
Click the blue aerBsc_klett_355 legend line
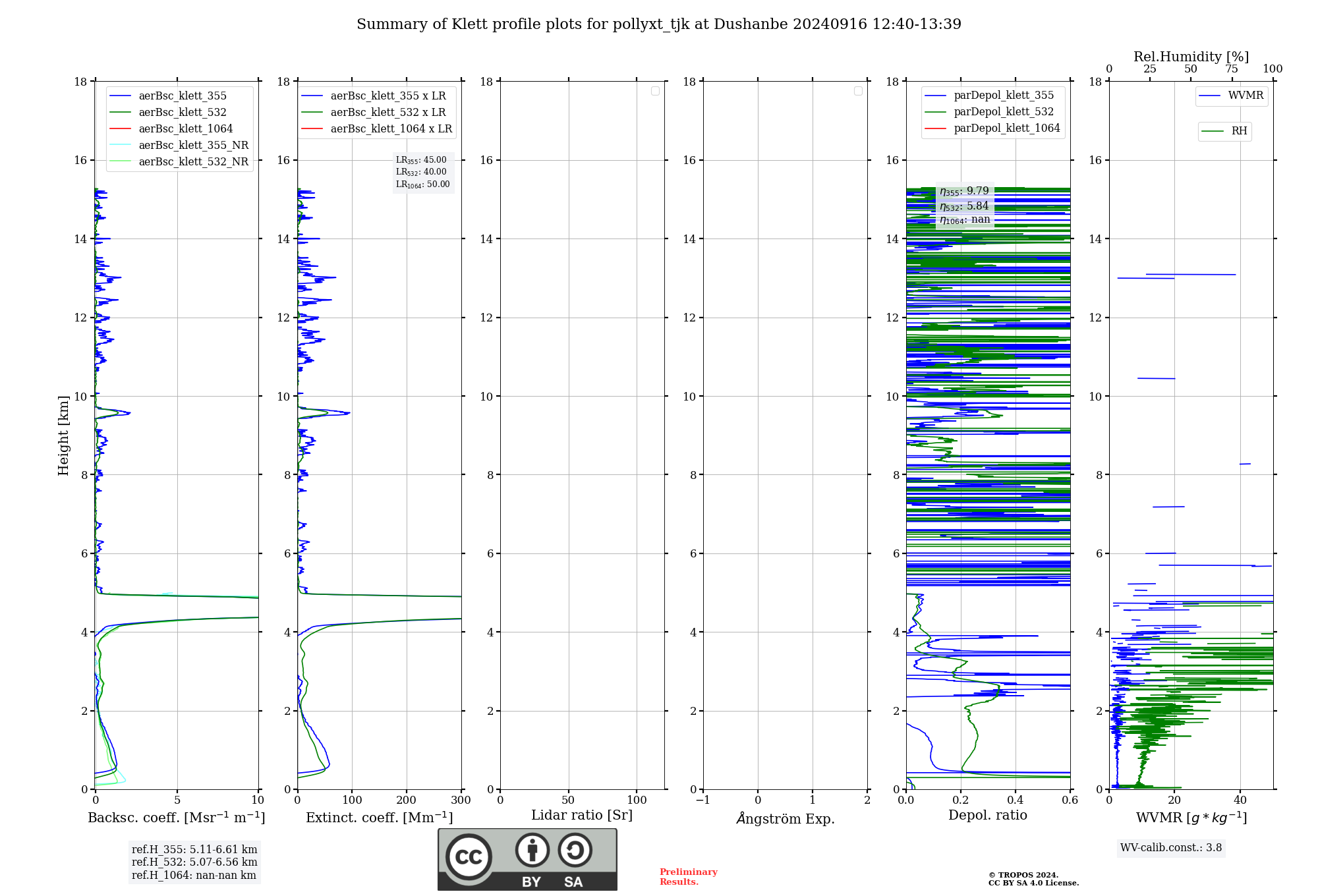coord(121,96)
